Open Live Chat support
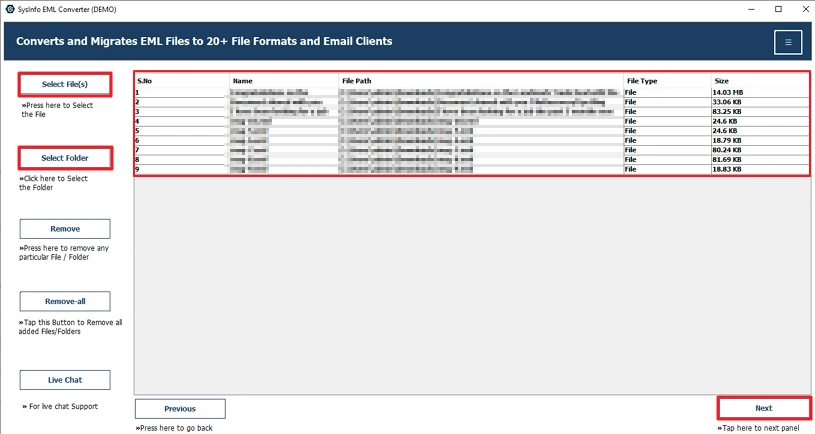This screenshot has width=815, height=434. [65, 380]
